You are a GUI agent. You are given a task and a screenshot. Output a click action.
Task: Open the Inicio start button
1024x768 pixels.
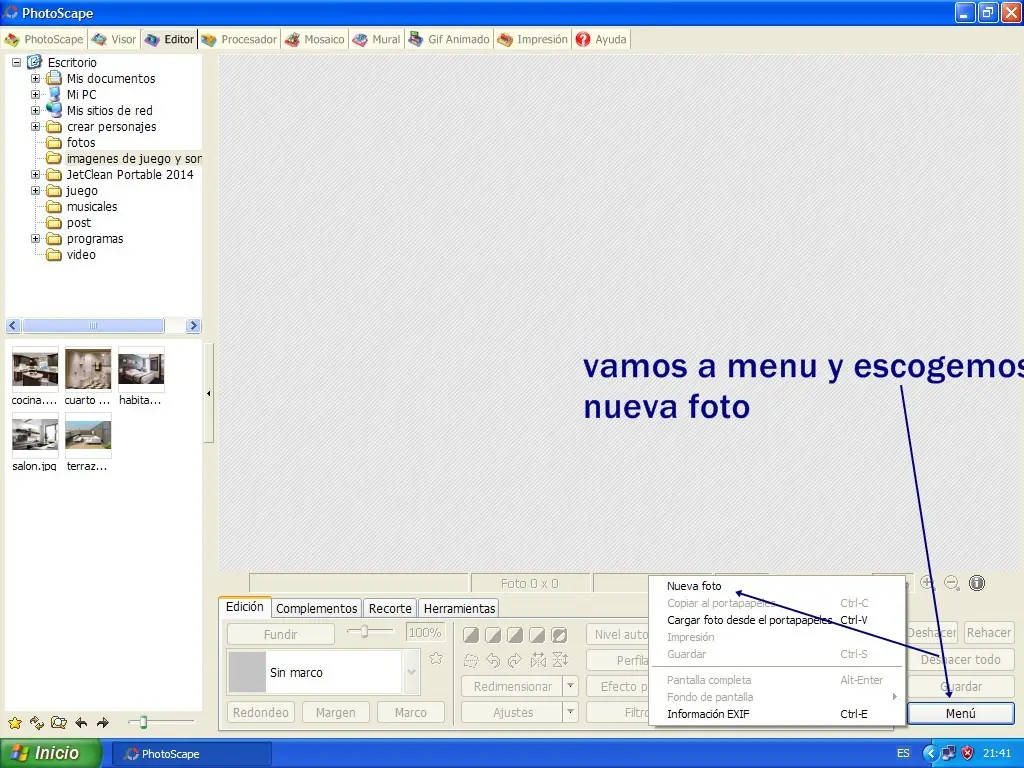51,753
